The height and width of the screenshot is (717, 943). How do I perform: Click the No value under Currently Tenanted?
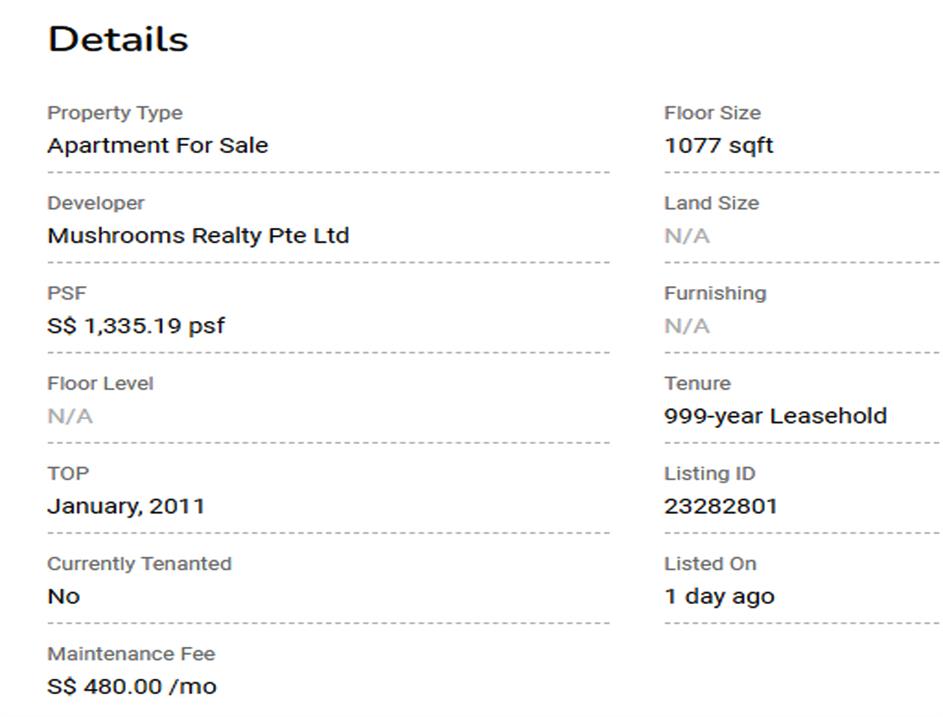point(63,597)
